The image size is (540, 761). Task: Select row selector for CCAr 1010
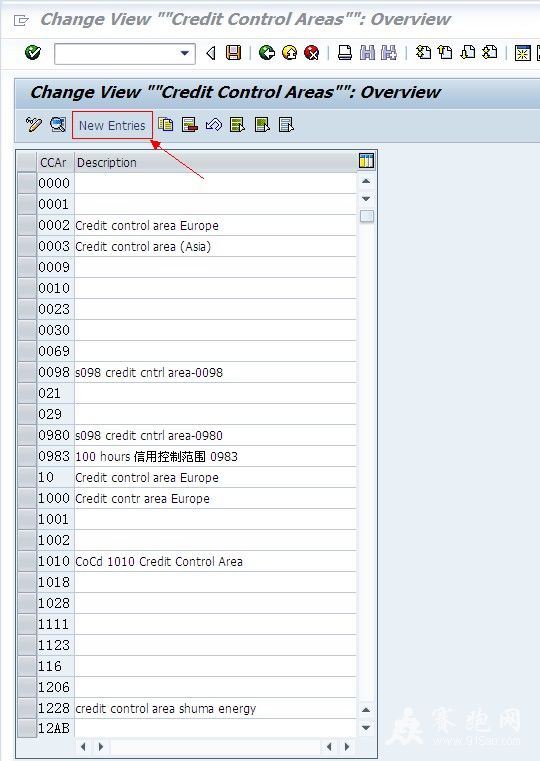(27, 561)
